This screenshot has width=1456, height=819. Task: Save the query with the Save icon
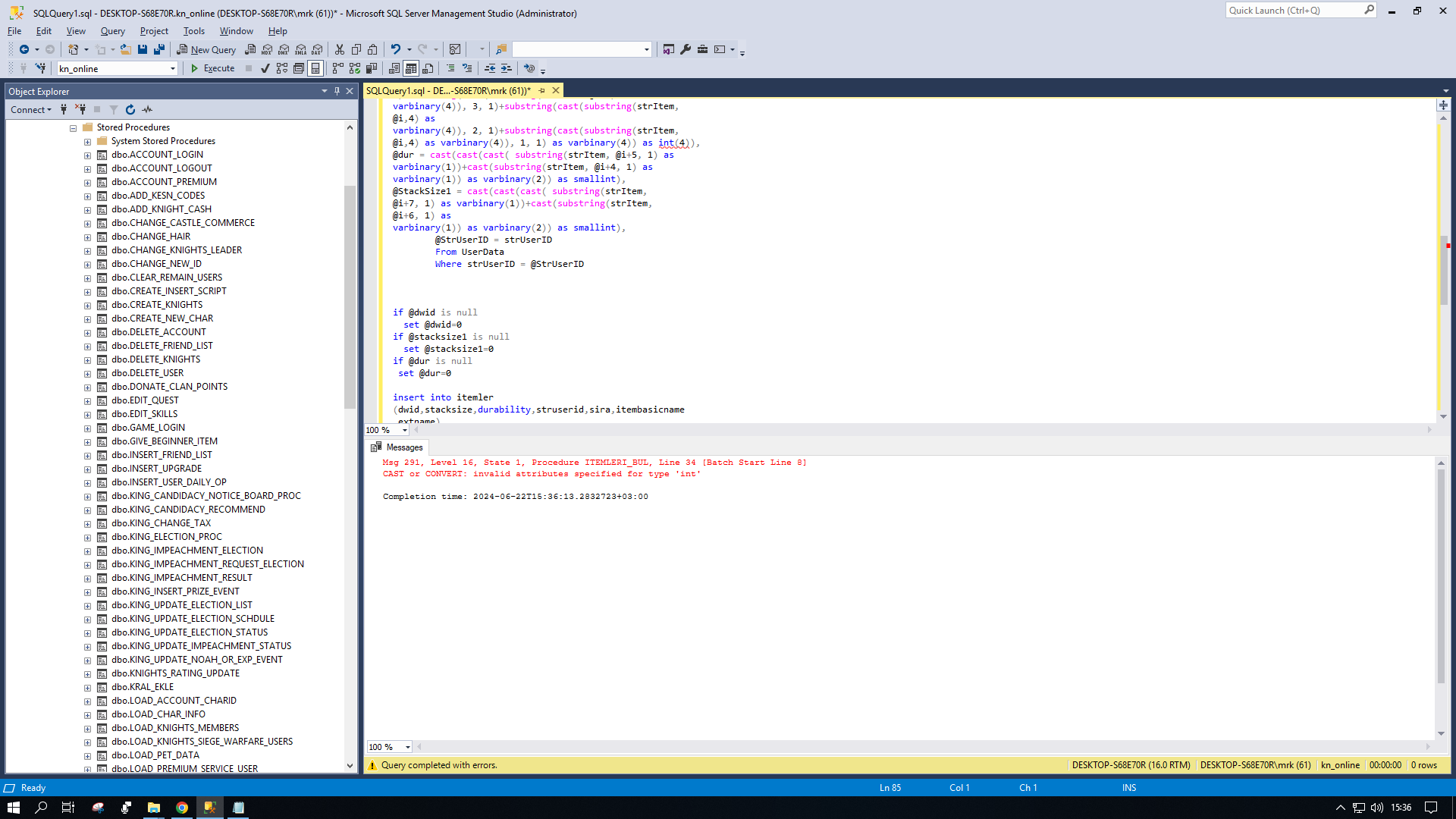point(143,49)
